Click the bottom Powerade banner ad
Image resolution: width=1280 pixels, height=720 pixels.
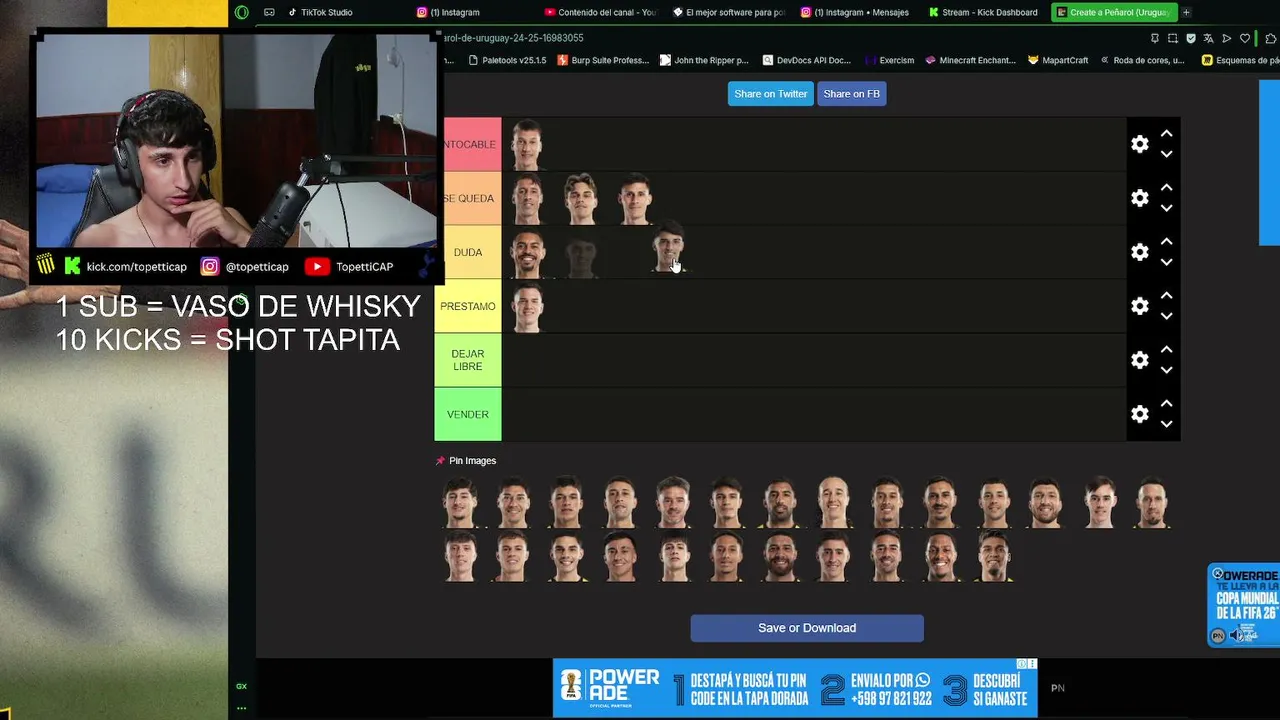[795, 688]
